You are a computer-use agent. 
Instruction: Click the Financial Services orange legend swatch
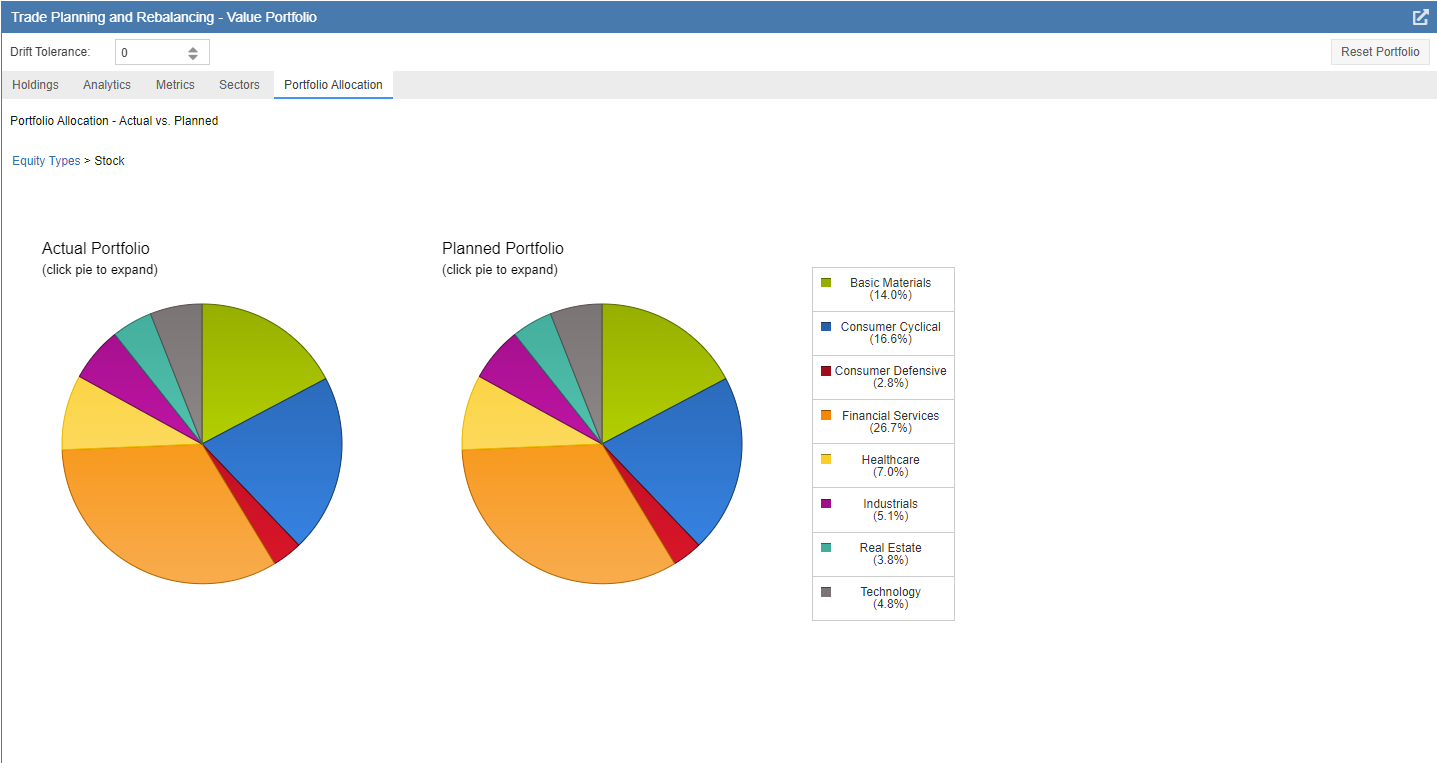(x=826, y=415)
